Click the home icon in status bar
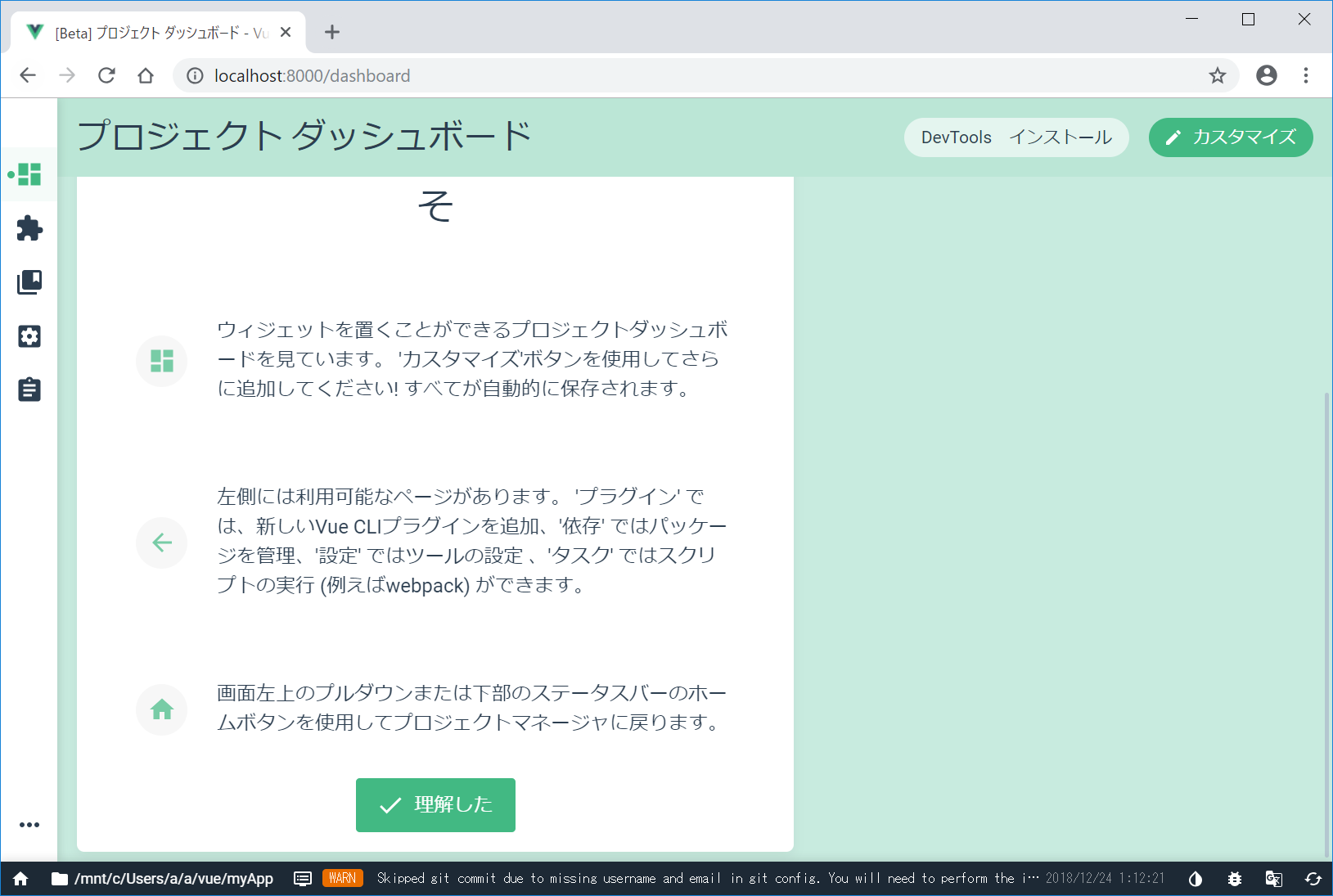1333x896 pixels. pyautogui.click(x=20, y=879)
